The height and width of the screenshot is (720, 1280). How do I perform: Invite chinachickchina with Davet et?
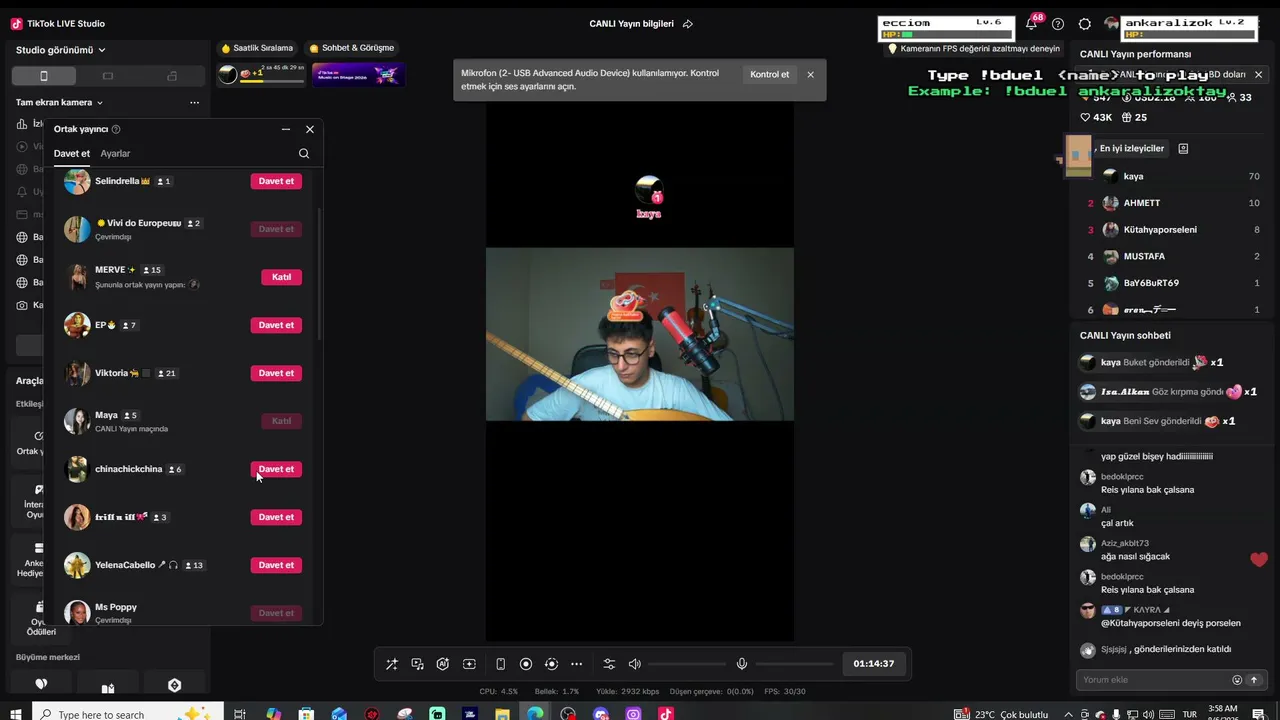click(x=276, y=469)
